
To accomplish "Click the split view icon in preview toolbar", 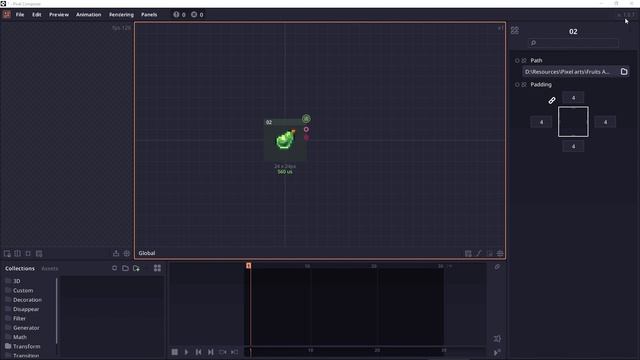I will (18, 253).
